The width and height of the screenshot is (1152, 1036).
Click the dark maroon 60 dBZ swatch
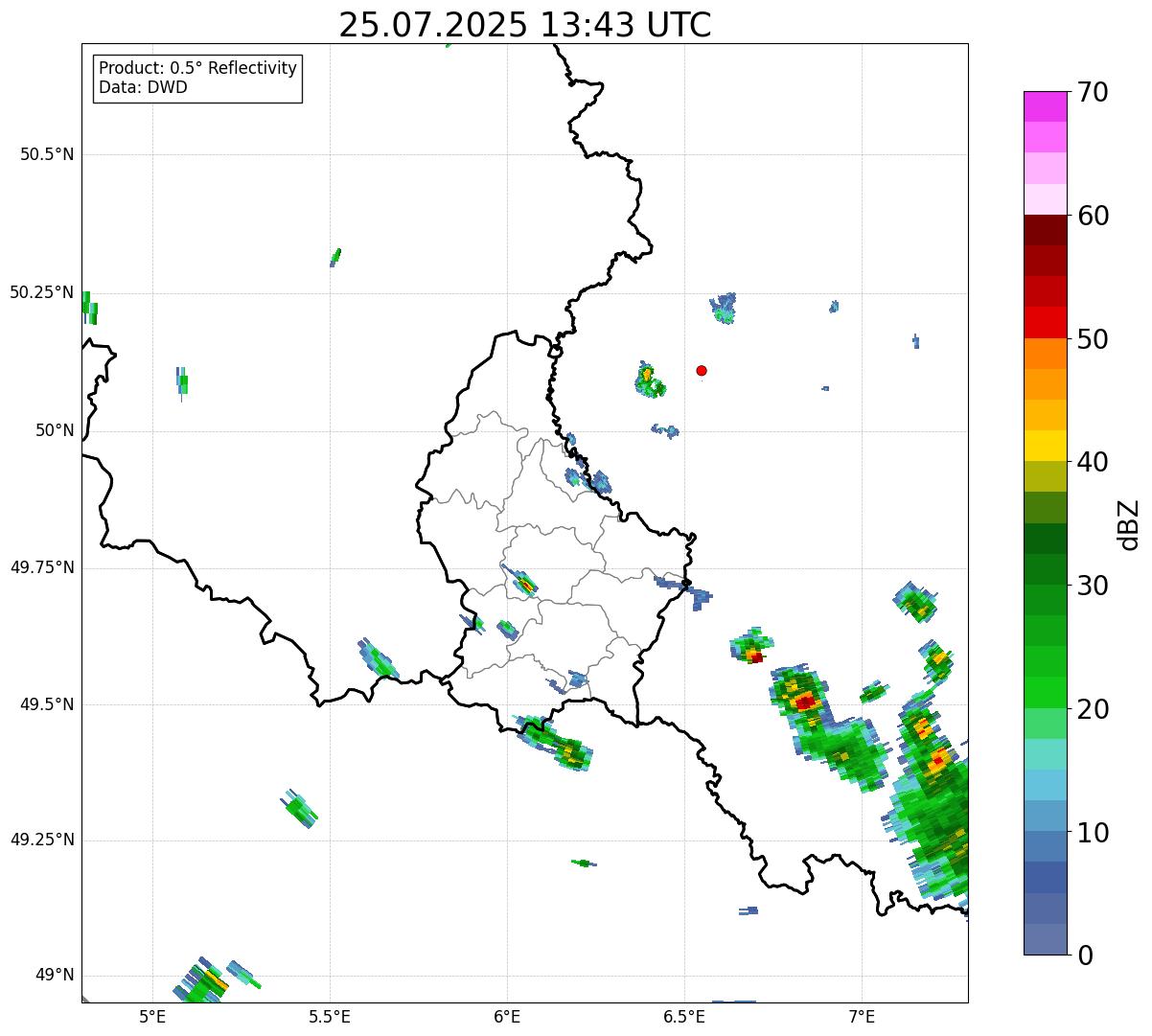[1046, 230]
